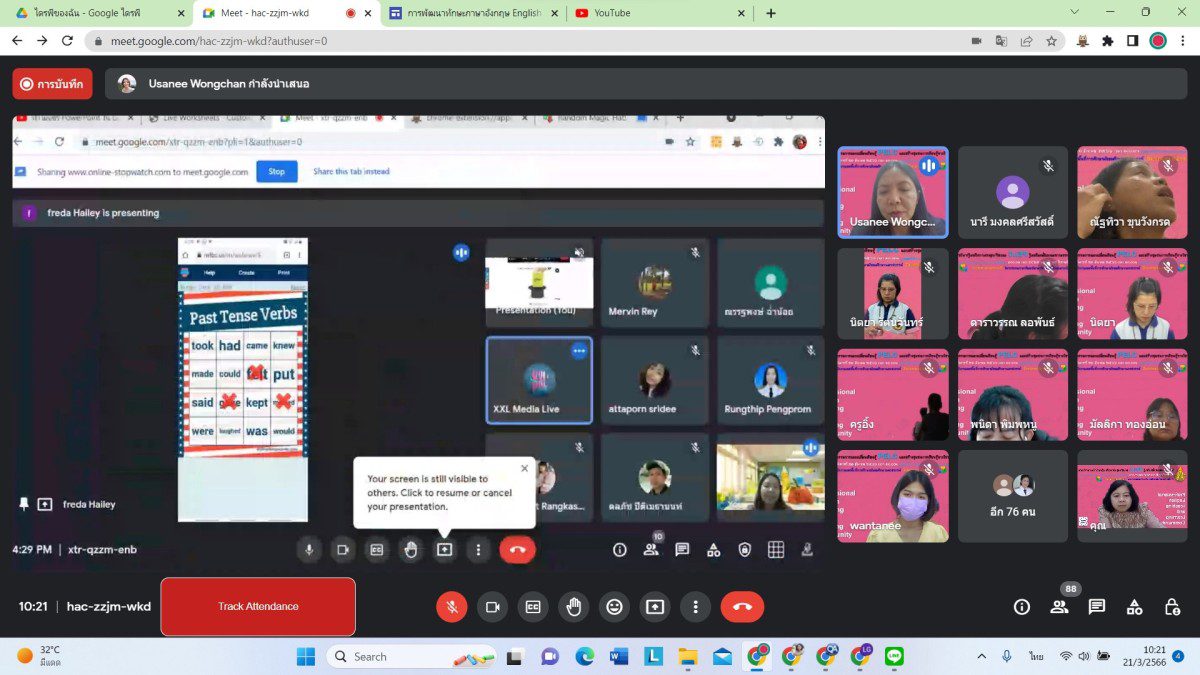Viewport: 1200px width, 675px height.
Task: Click the Stop sharing button in presentation
Action: click(x=277, y=171)
